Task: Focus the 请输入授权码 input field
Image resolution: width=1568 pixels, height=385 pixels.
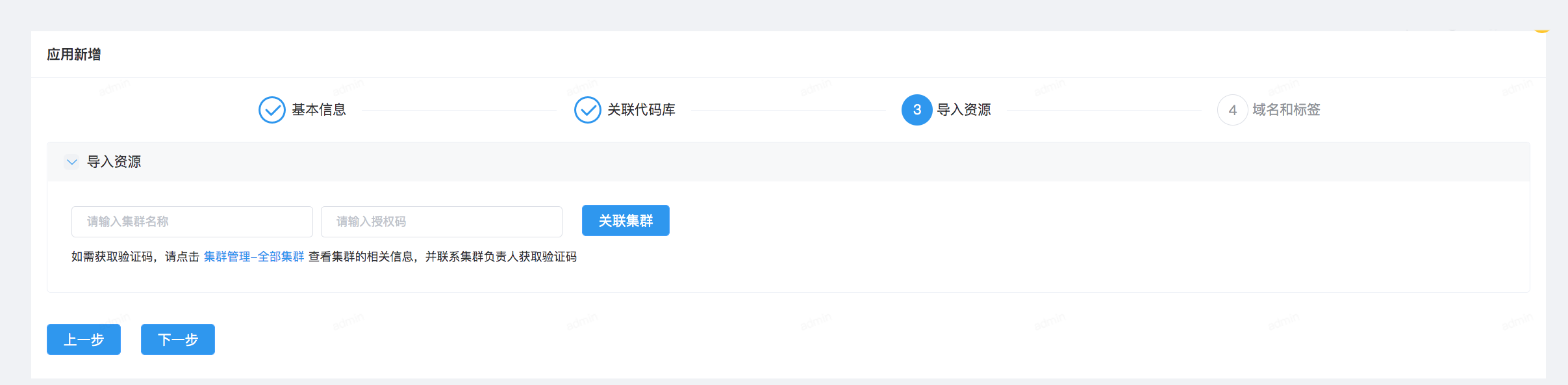Action: point(442,222)
